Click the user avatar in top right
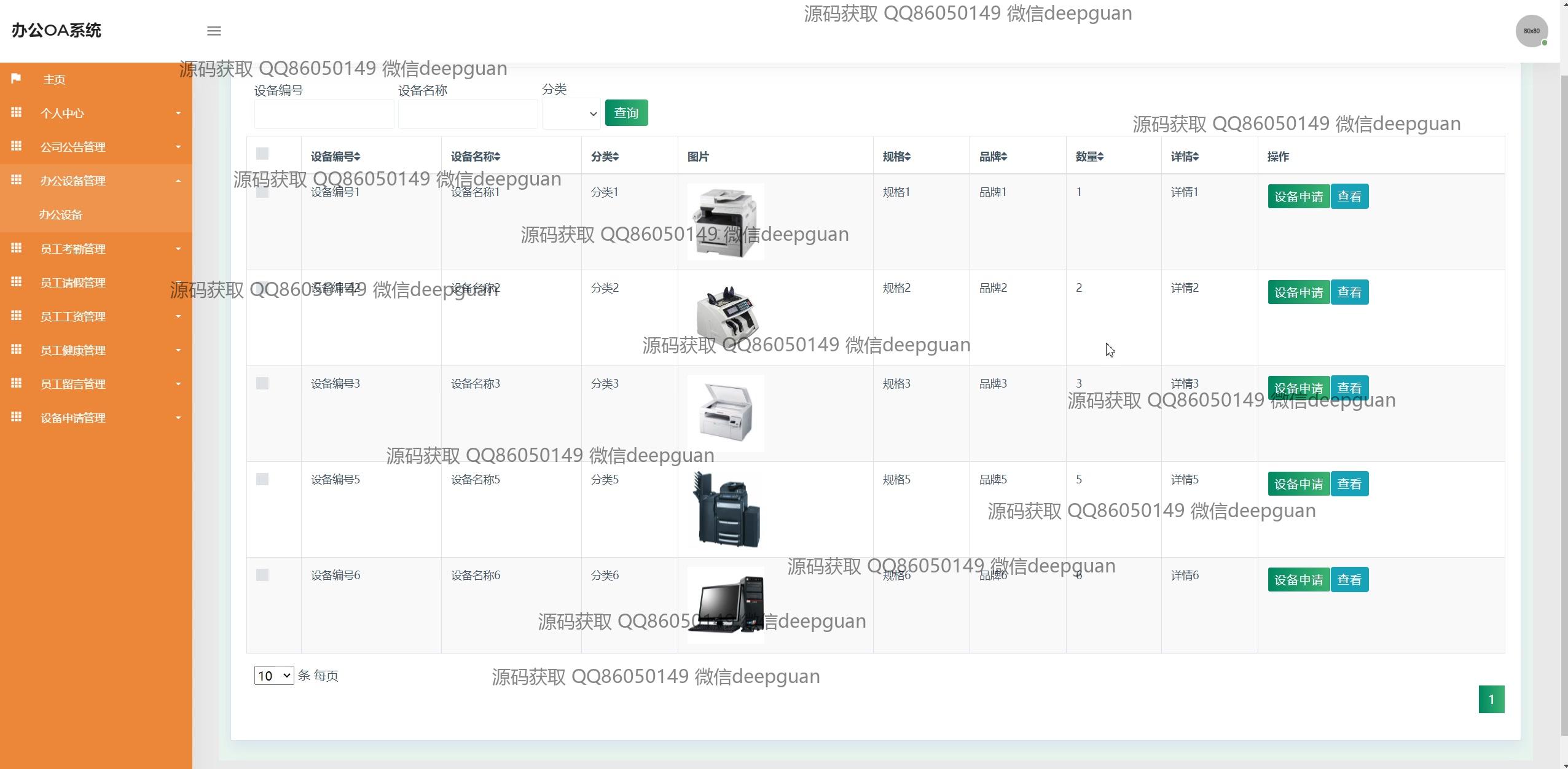 (x=1531, y=31)
